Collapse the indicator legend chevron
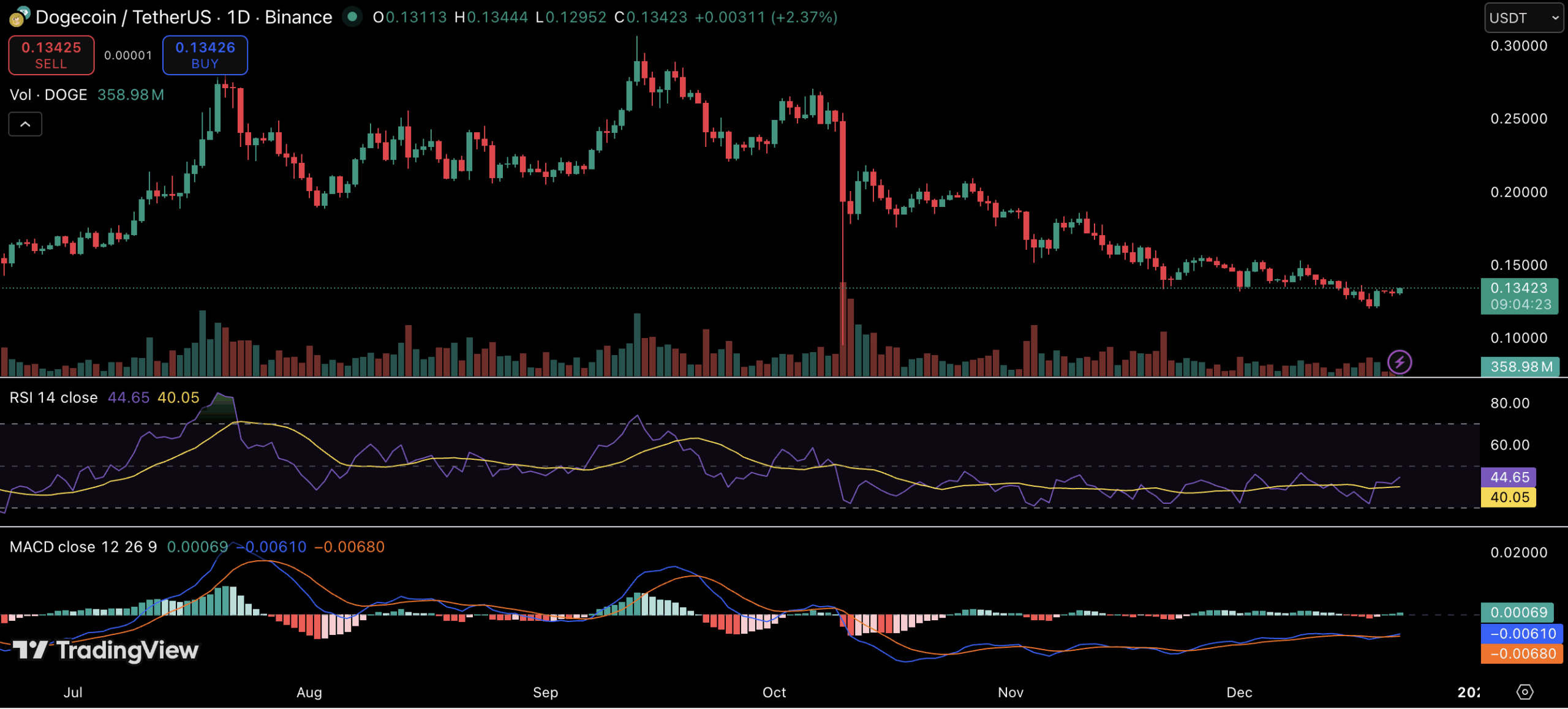Screen dimensions: 1568x709 [x=25, y=124]
